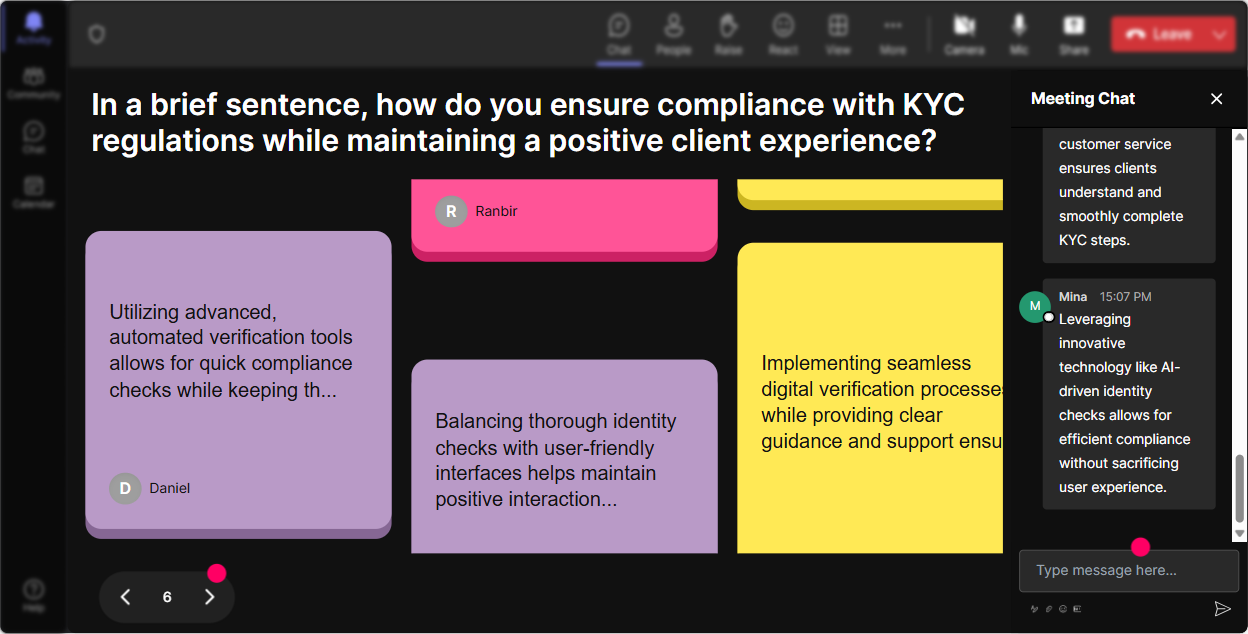Image resolution: width=1248 pixels, height=634 pixels.
Task: Open the Share content tray
Action: pos(1074,34)
